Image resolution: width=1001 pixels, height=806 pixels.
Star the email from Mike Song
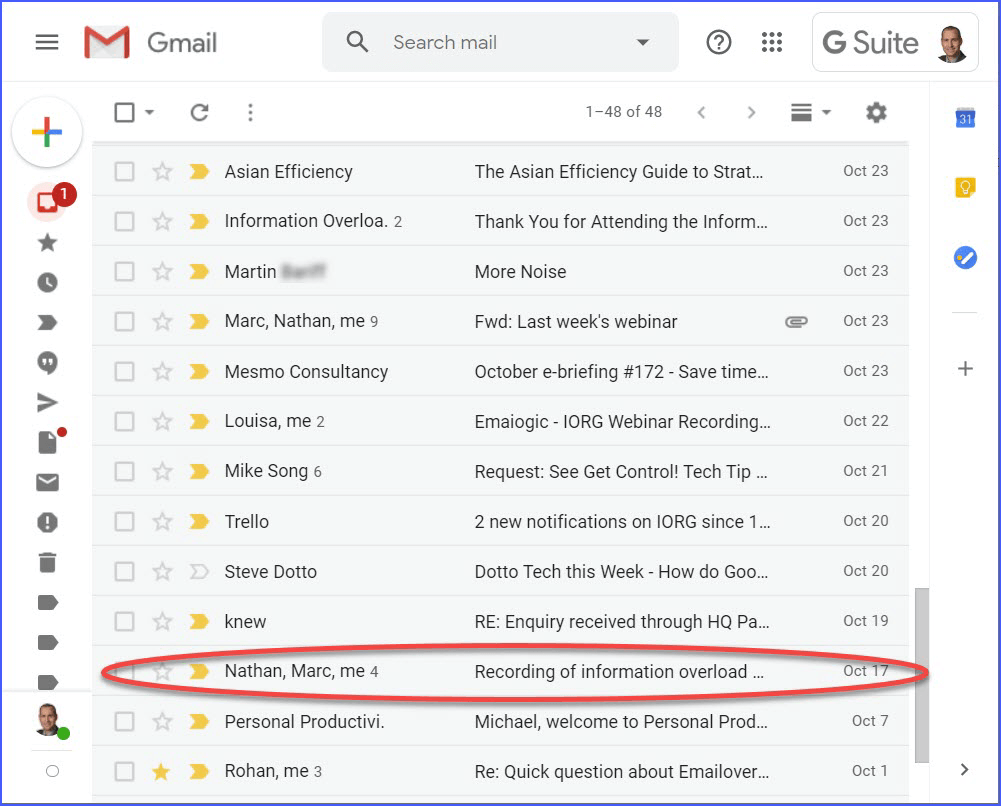162,471
